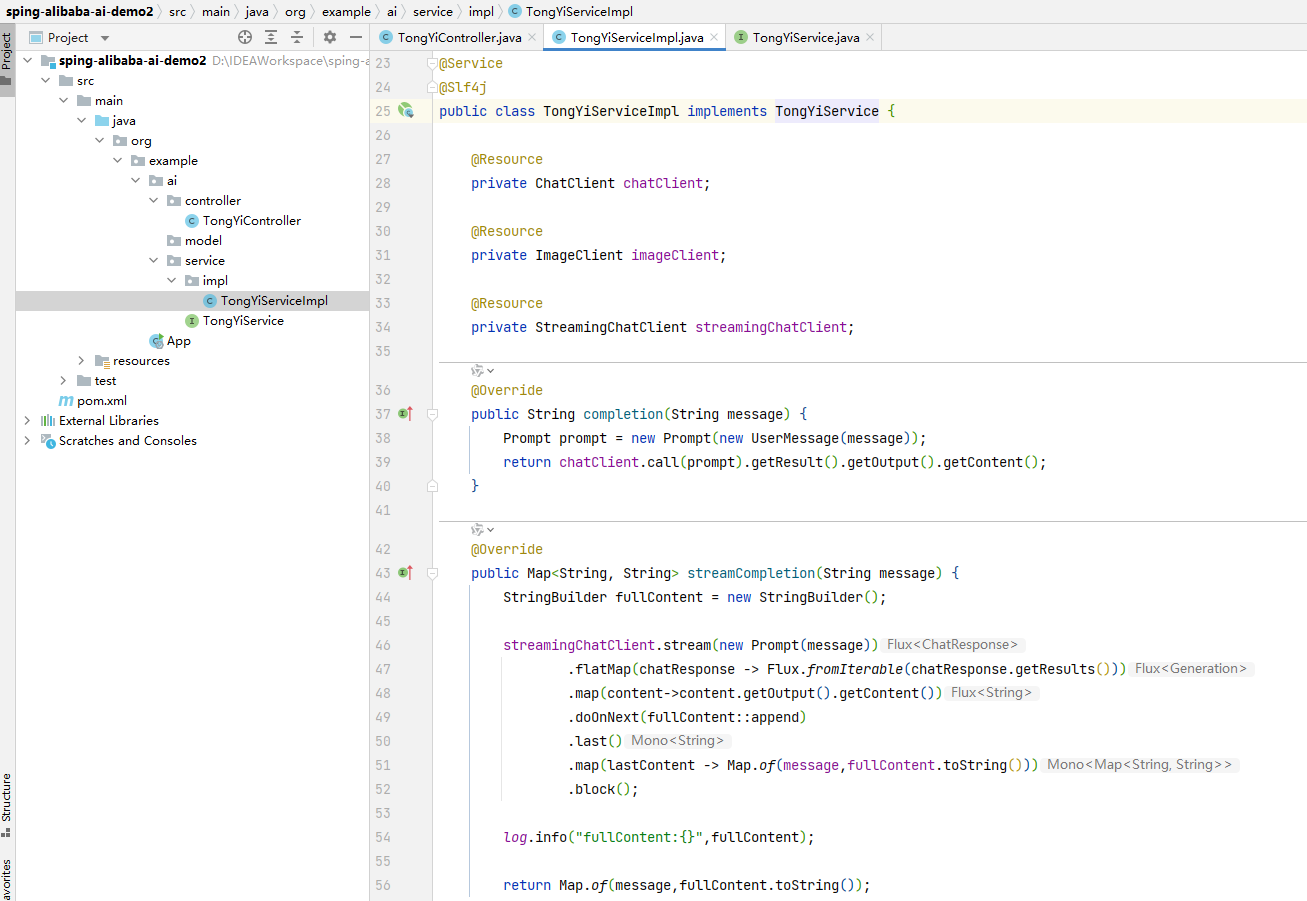This screenshot has height=901, width=1307.
Task: Click the streamCompletion method name
Action: 751,573
